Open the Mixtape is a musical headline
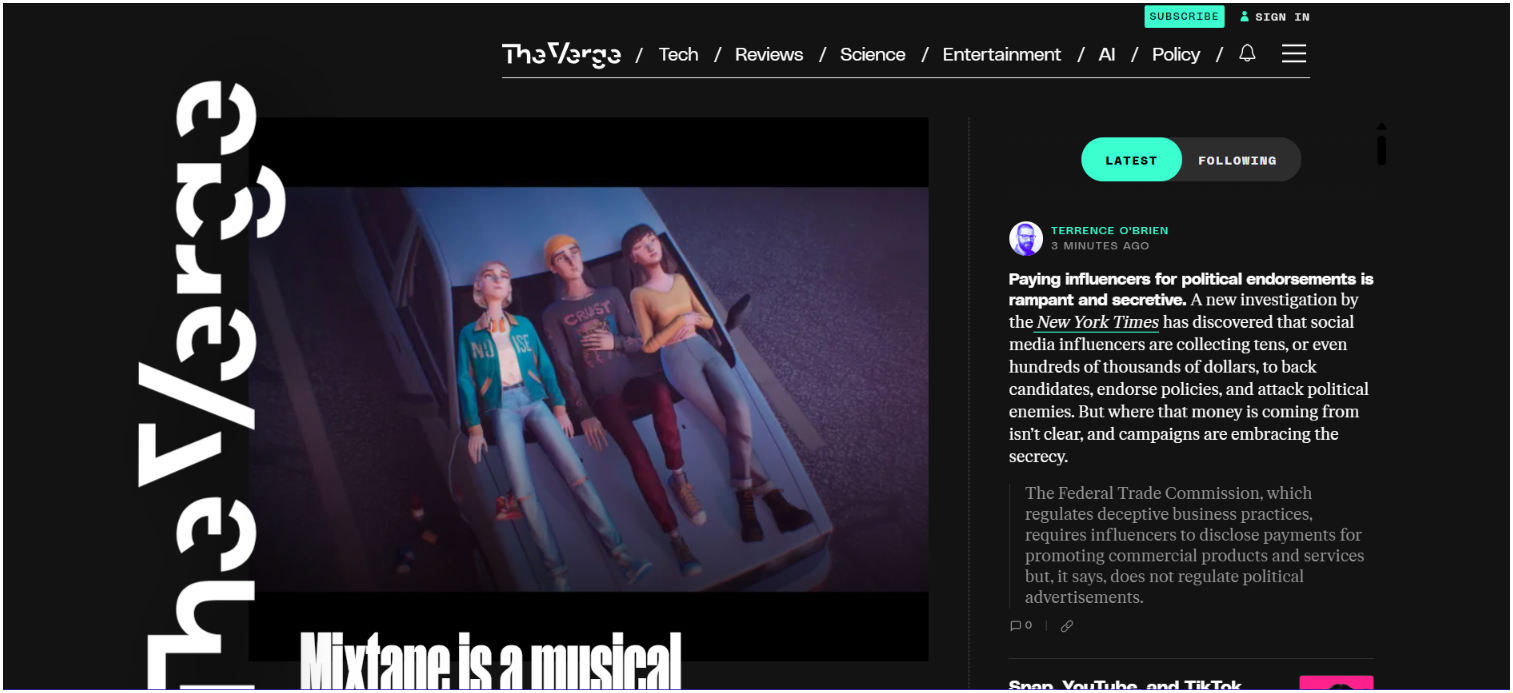1513x693 pixels. coord(490,661)
